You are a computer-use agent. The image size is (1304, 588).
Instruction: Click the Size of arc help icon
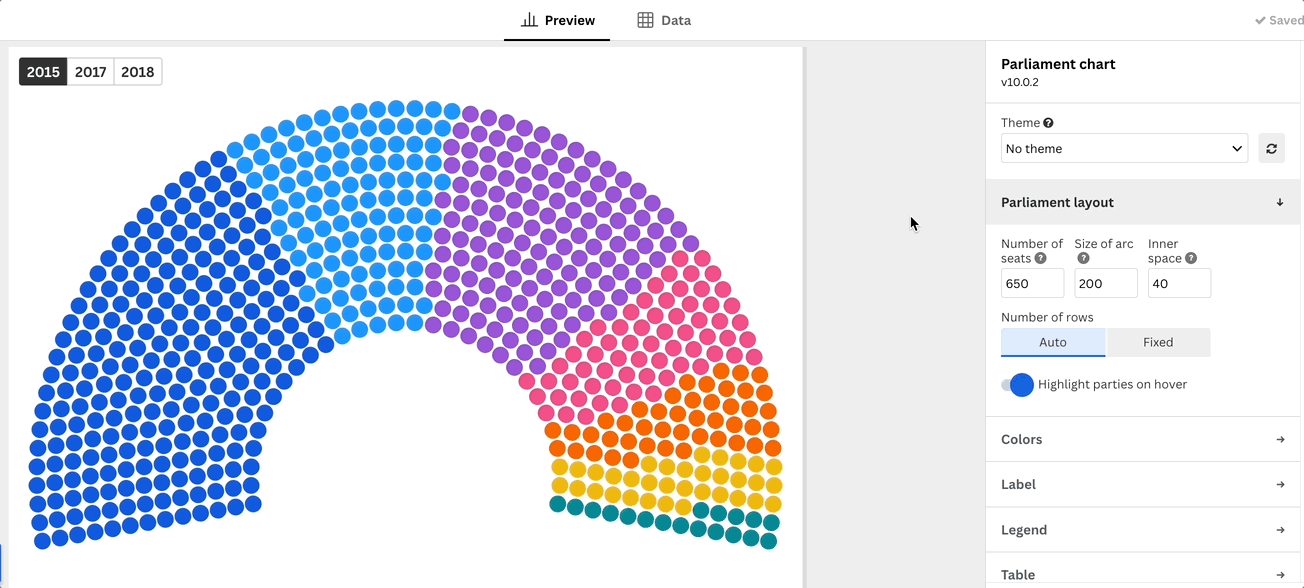[x=1083, y=258]
